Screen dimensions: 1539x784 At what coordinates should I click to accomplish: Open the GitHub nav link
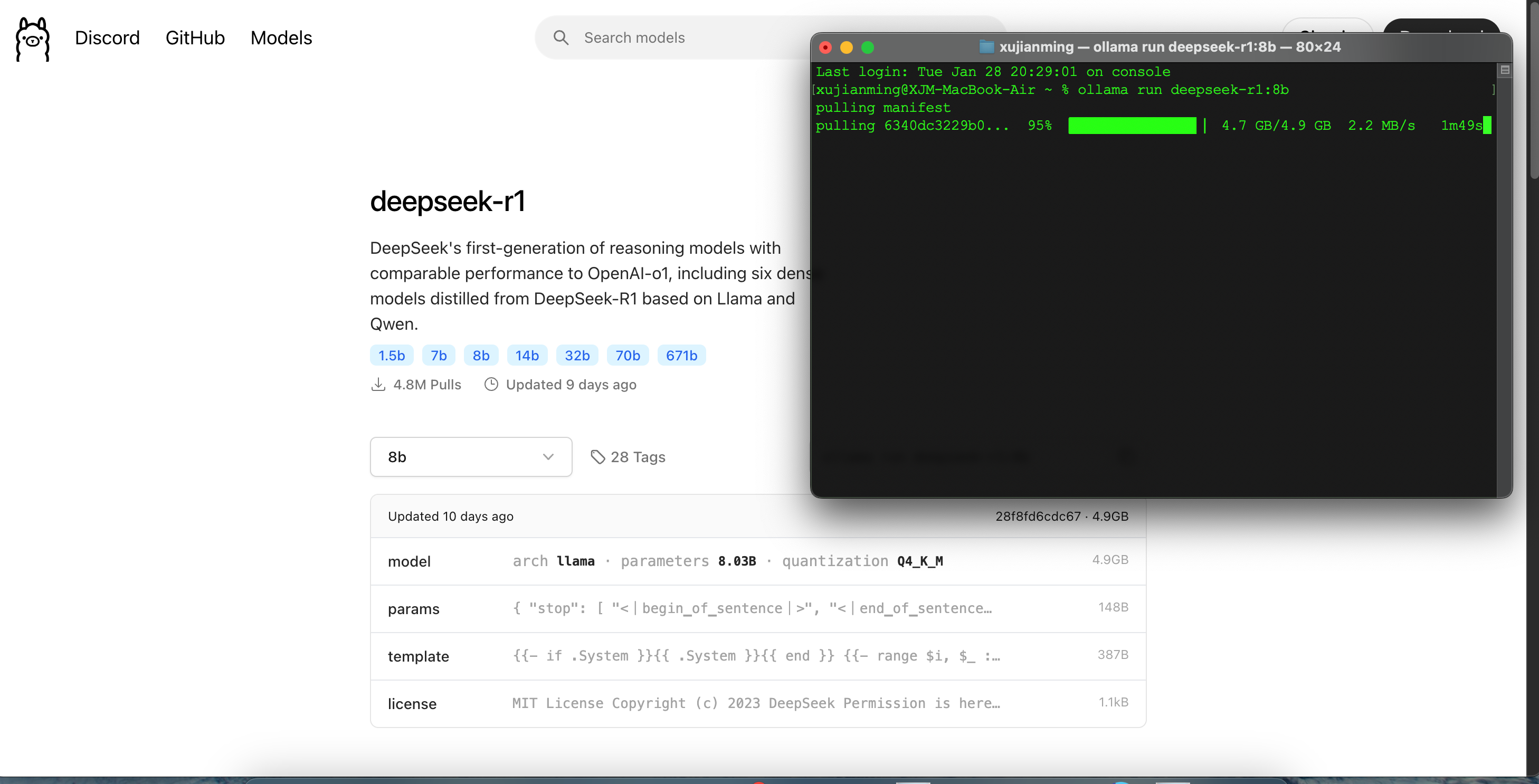[195, 37]
